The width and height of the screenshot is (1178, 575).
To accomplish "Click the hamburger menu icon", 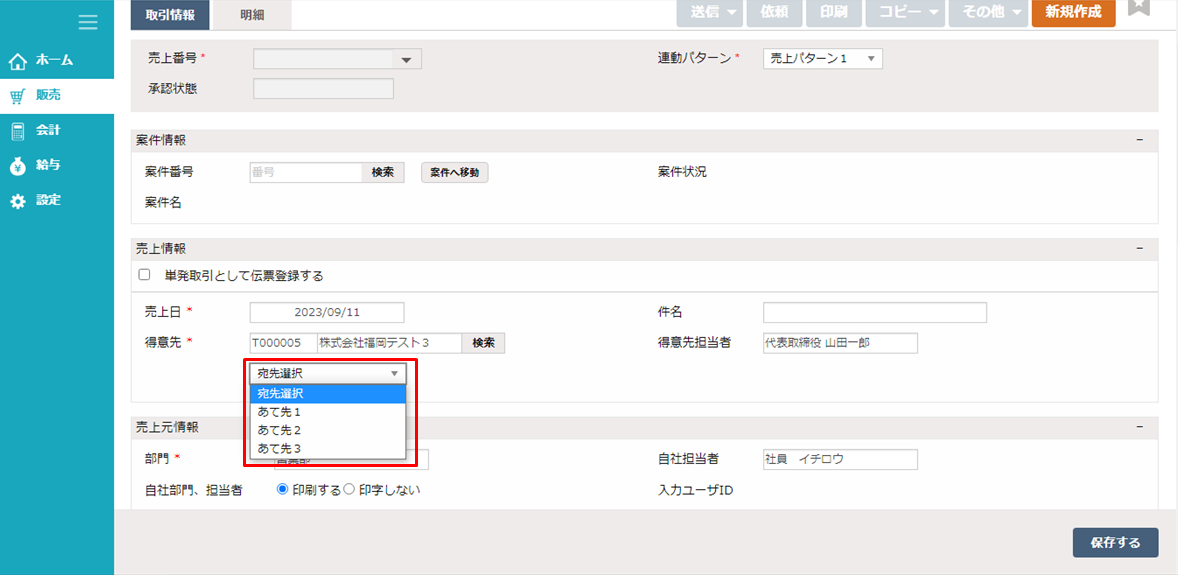I will point(88,22).
